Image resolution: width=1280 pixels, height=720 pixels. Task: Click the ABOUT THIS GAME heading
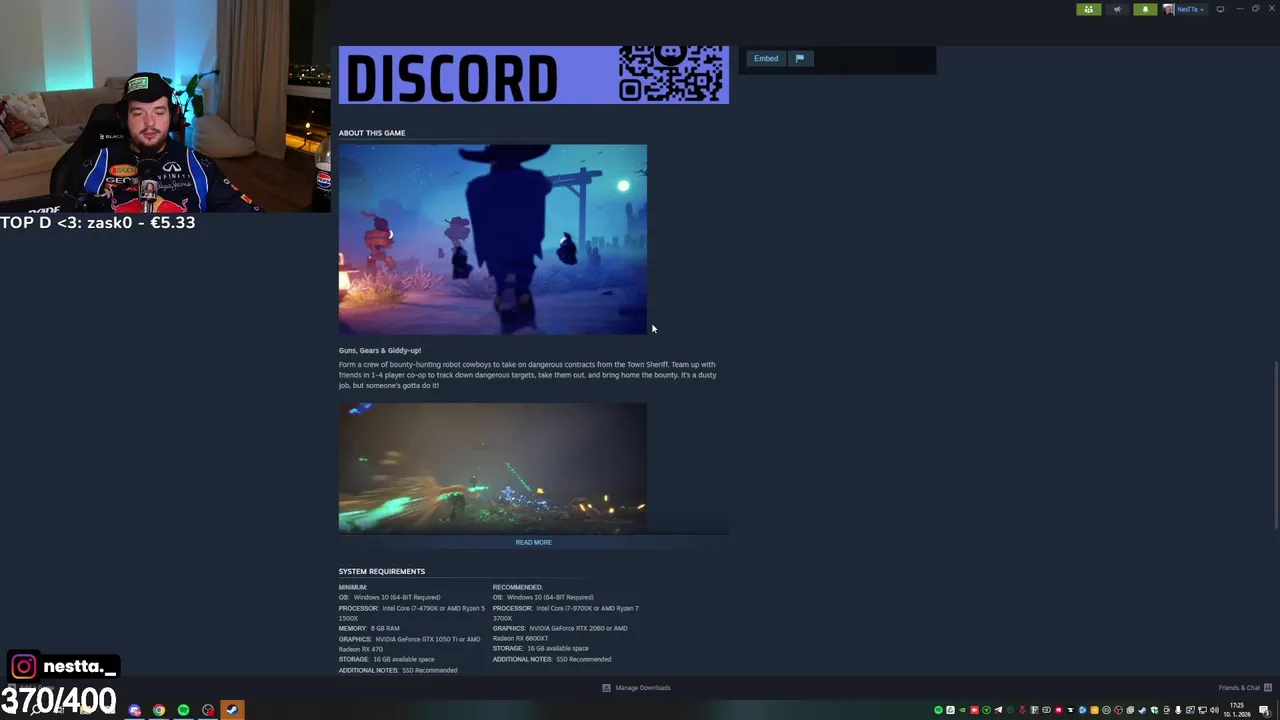point(372,132)
